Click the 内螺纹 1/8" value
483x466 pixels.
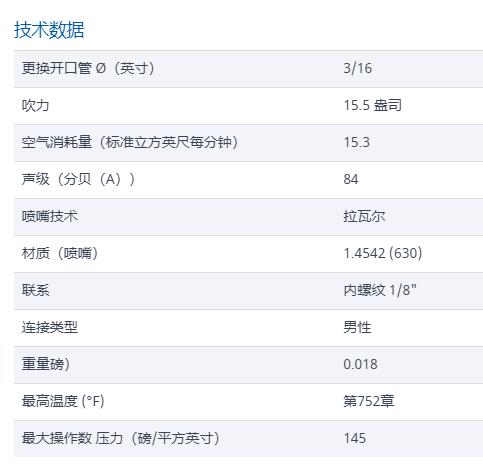coord(380,290)
